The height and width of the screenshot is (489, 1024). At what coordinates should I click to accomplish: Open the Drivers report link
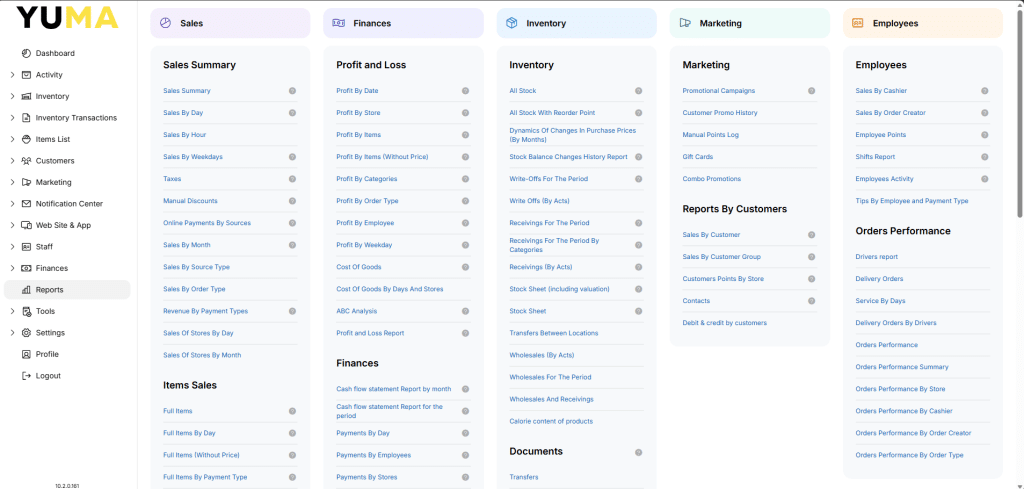pos(876,257)
